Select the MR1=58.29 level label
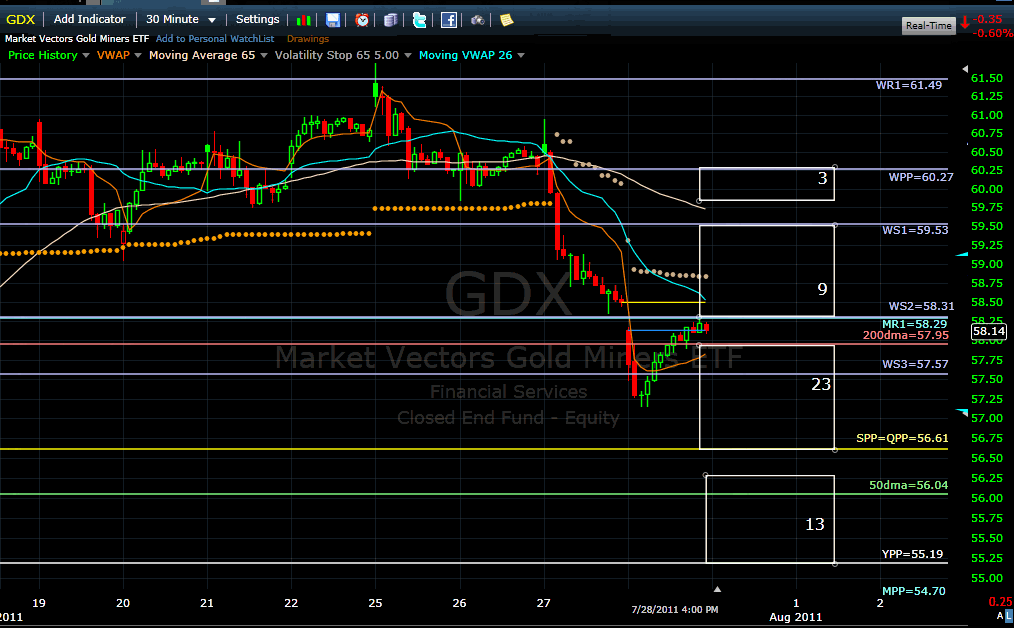The width and height of the screenshot is (1014, 628). click(x=914, y=323)
